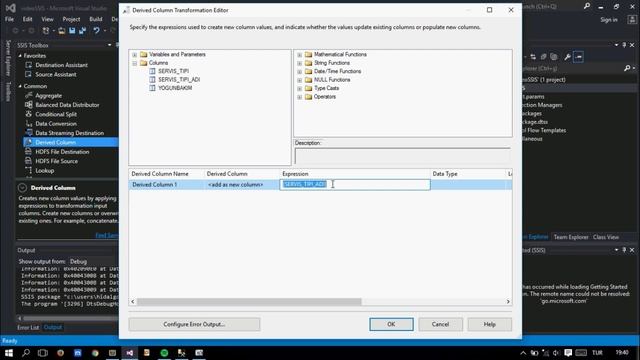Expand the NULL Functions node
Image resolution: width=640 pixels, height=360 pixels.
pos(300,80)
